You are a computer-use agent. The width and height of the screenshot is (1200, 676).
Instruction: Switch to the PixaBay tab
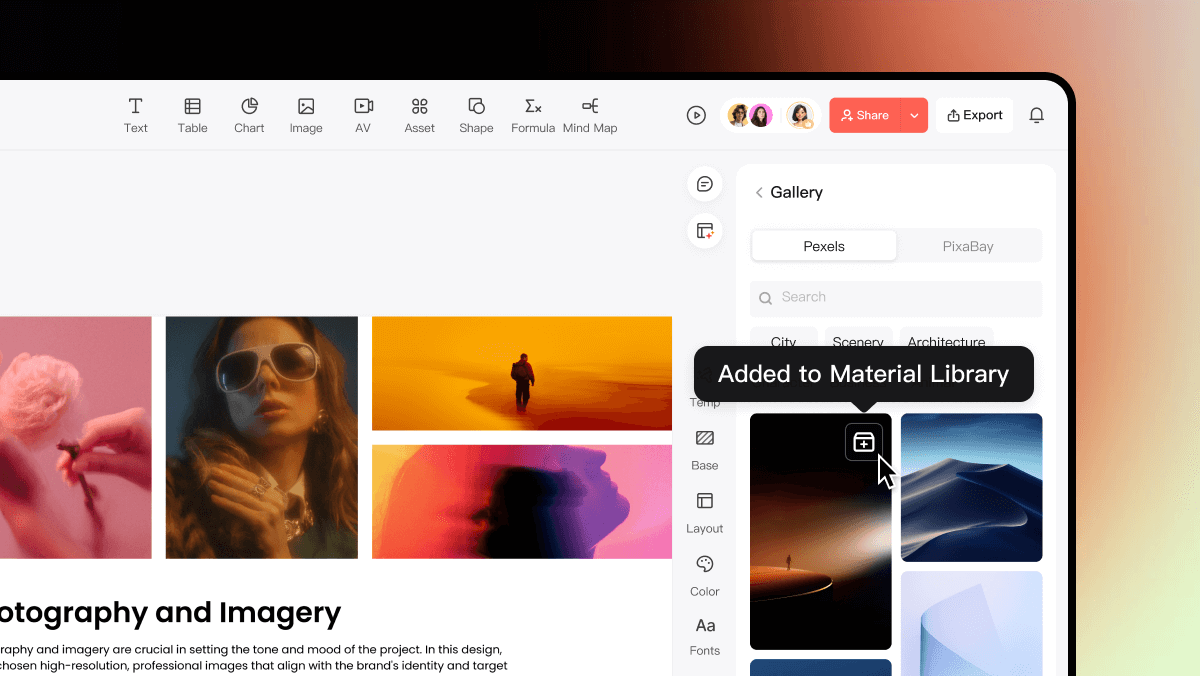coord(968,246)
